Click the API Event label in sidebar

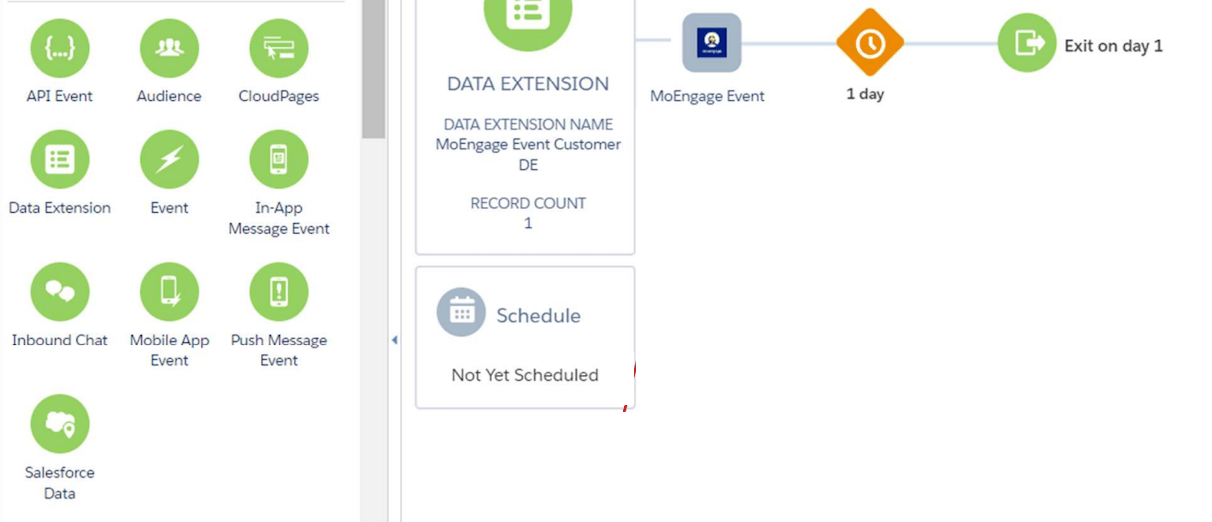60,96
